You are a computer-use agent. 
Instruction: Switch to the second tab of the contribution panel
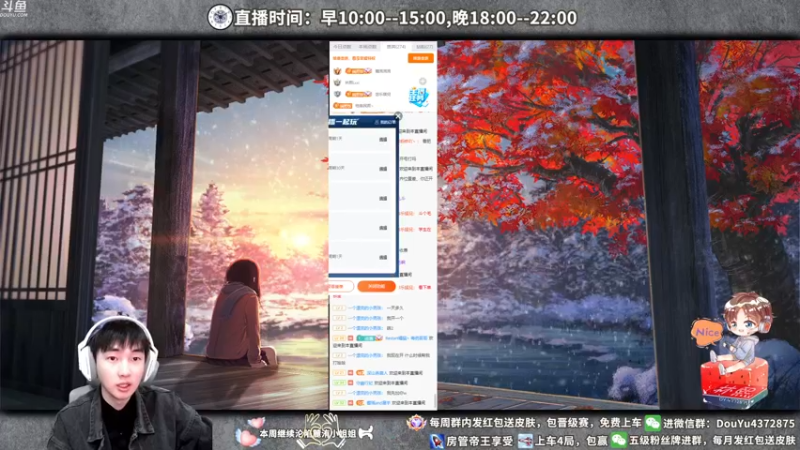click(x=367, y=46)
